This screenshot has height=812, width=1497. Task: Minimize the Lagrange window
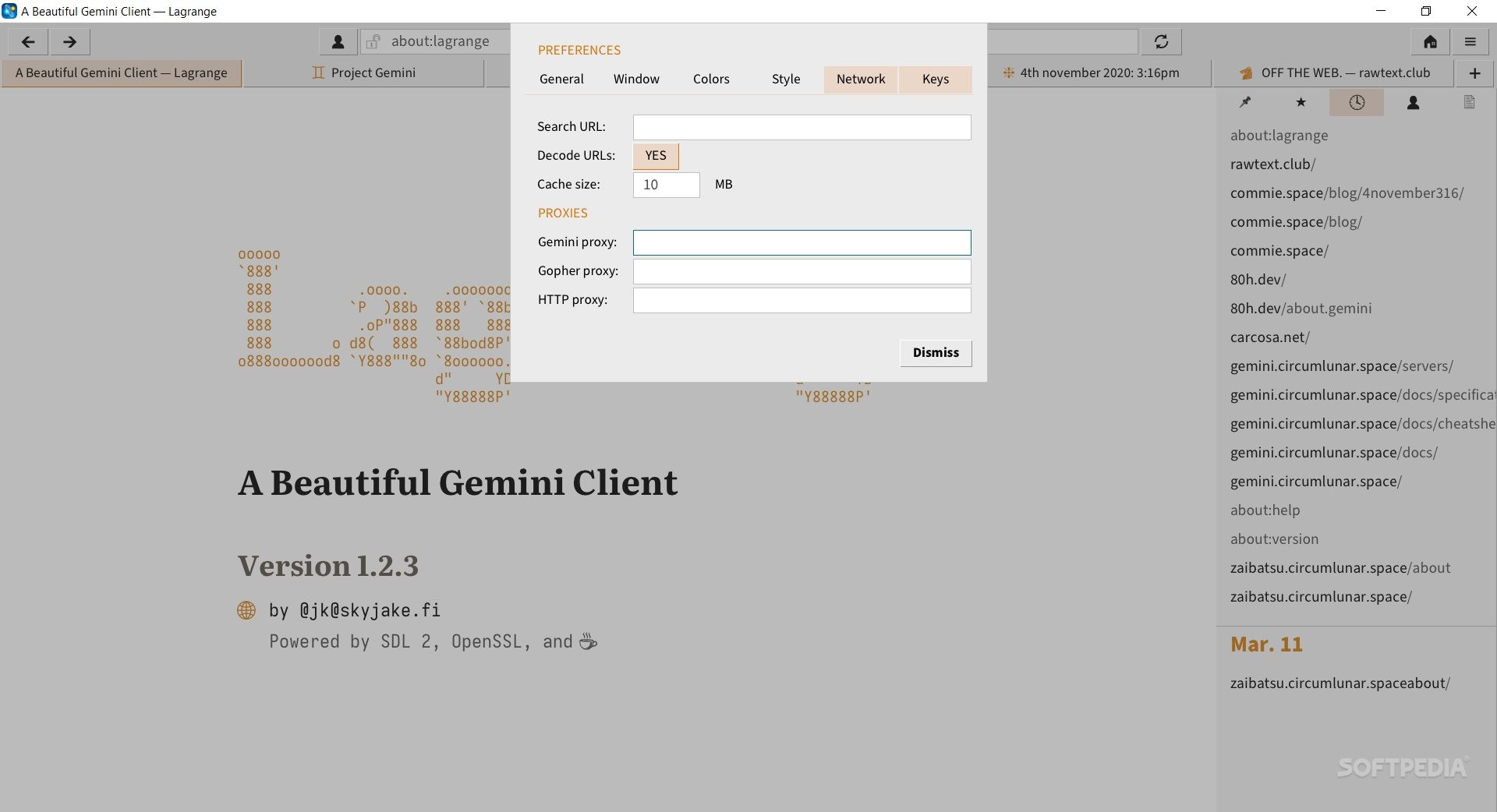tap(1381, 11)
